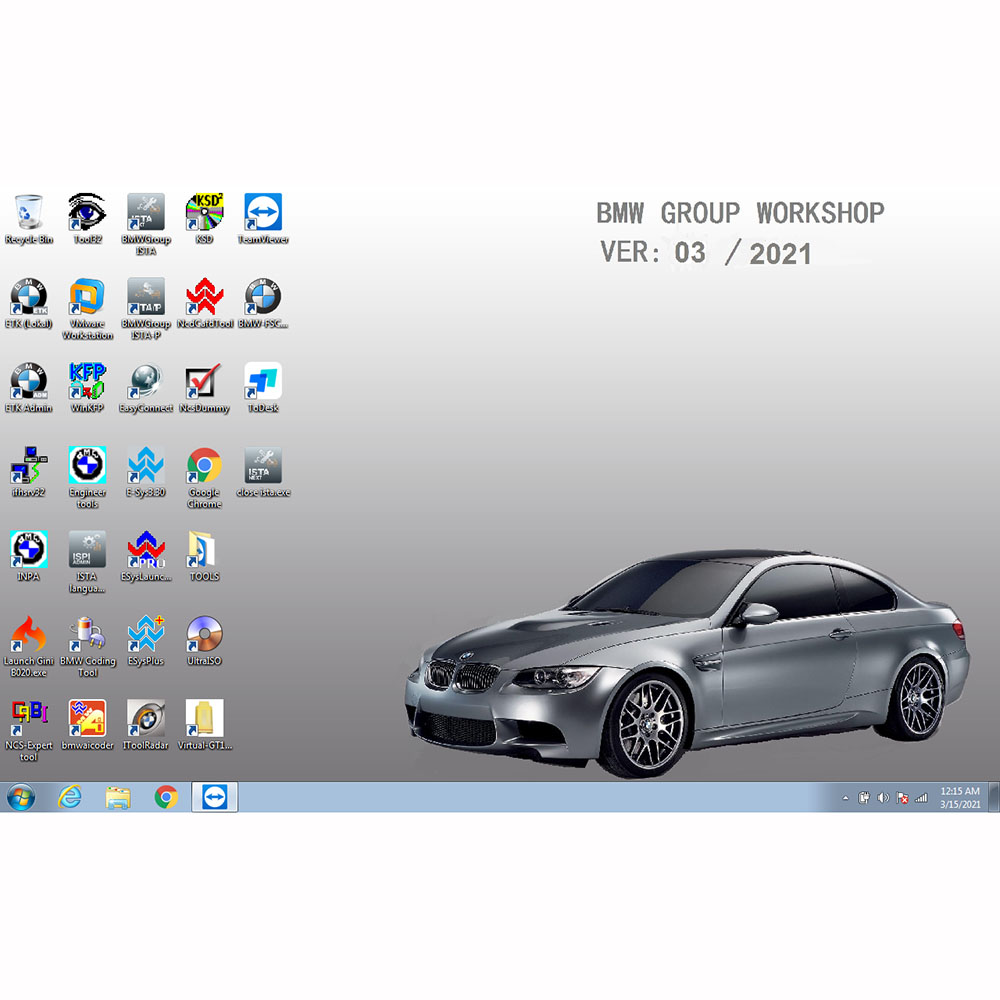Screen dimensions: 1000x1000
Task: Launch the NcsDummy shortcut
Action: (204, 387)
